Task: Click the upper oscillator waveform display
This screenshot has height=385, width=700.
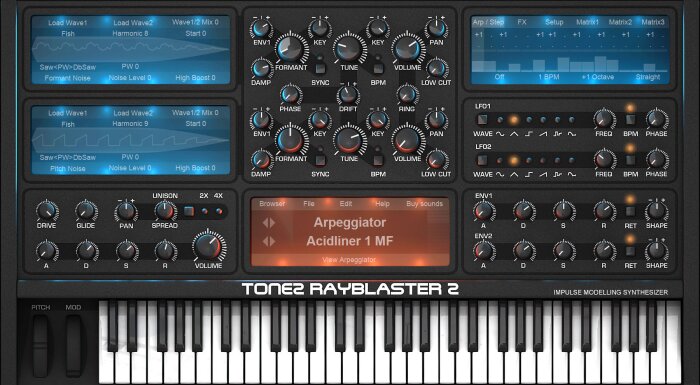Action: (130, 50)
